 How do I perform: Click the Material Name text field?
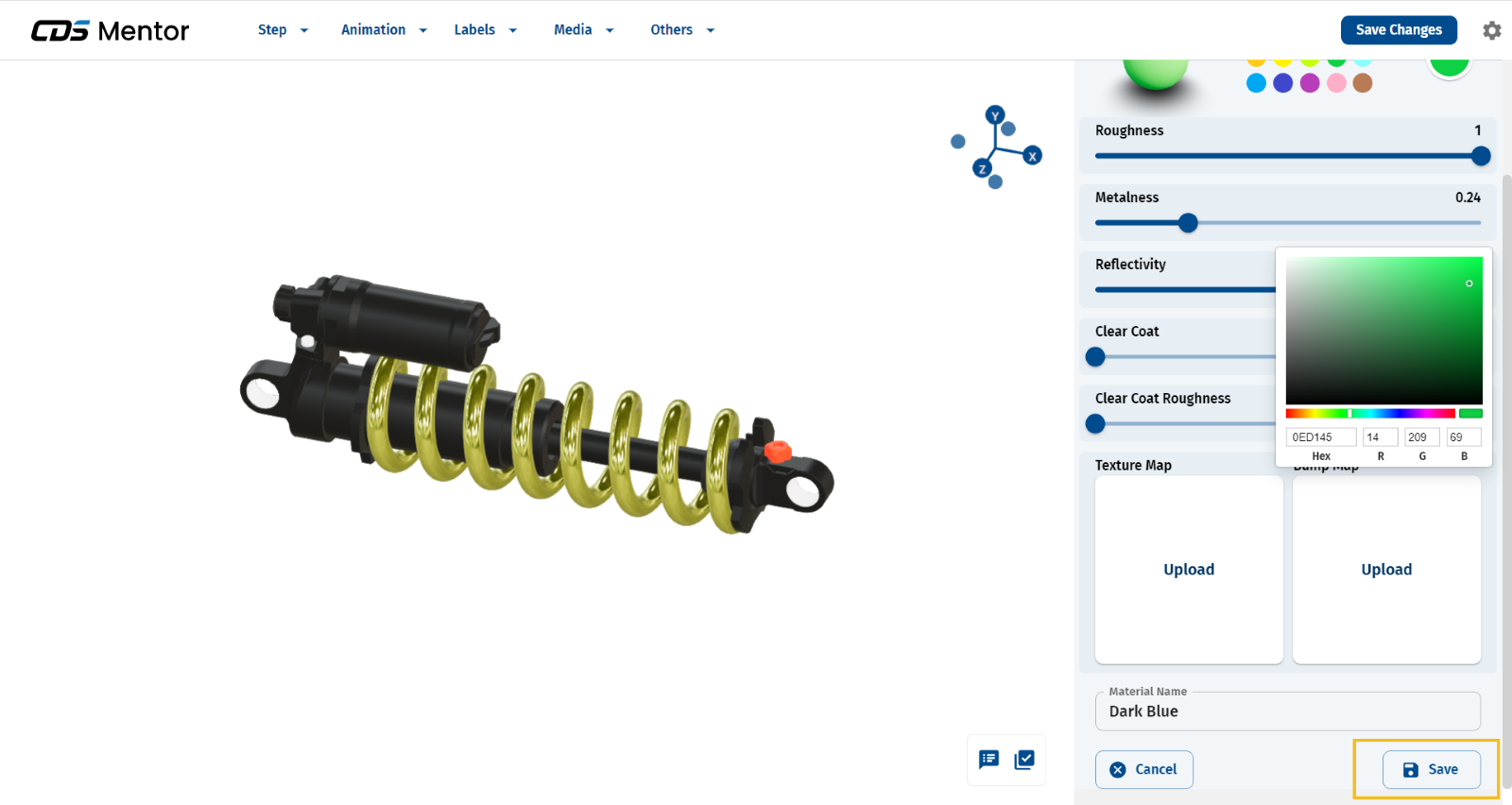[1287, 711]
